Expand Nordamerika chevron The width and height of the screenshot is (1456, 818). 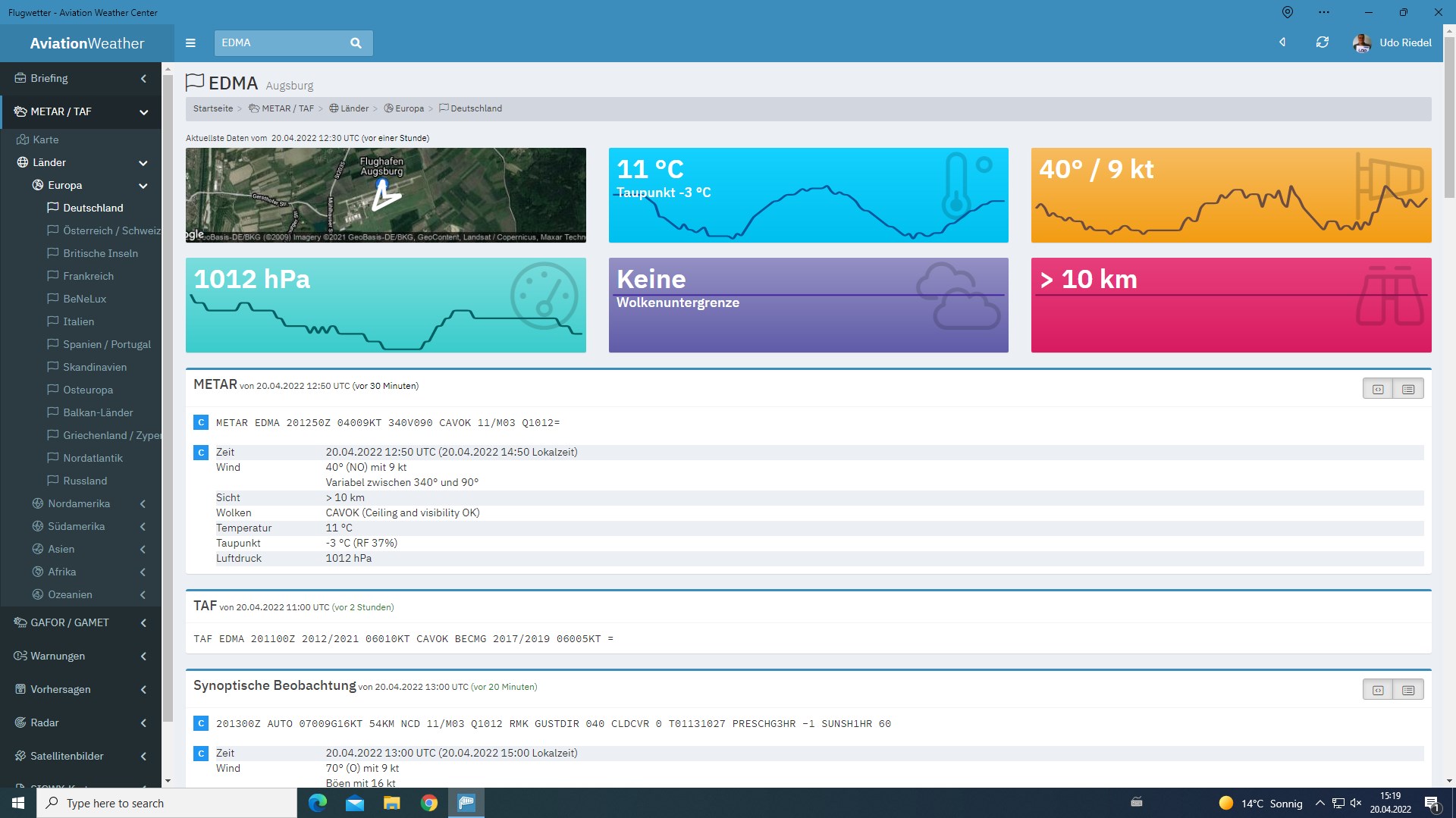click(x=143, y=504)
